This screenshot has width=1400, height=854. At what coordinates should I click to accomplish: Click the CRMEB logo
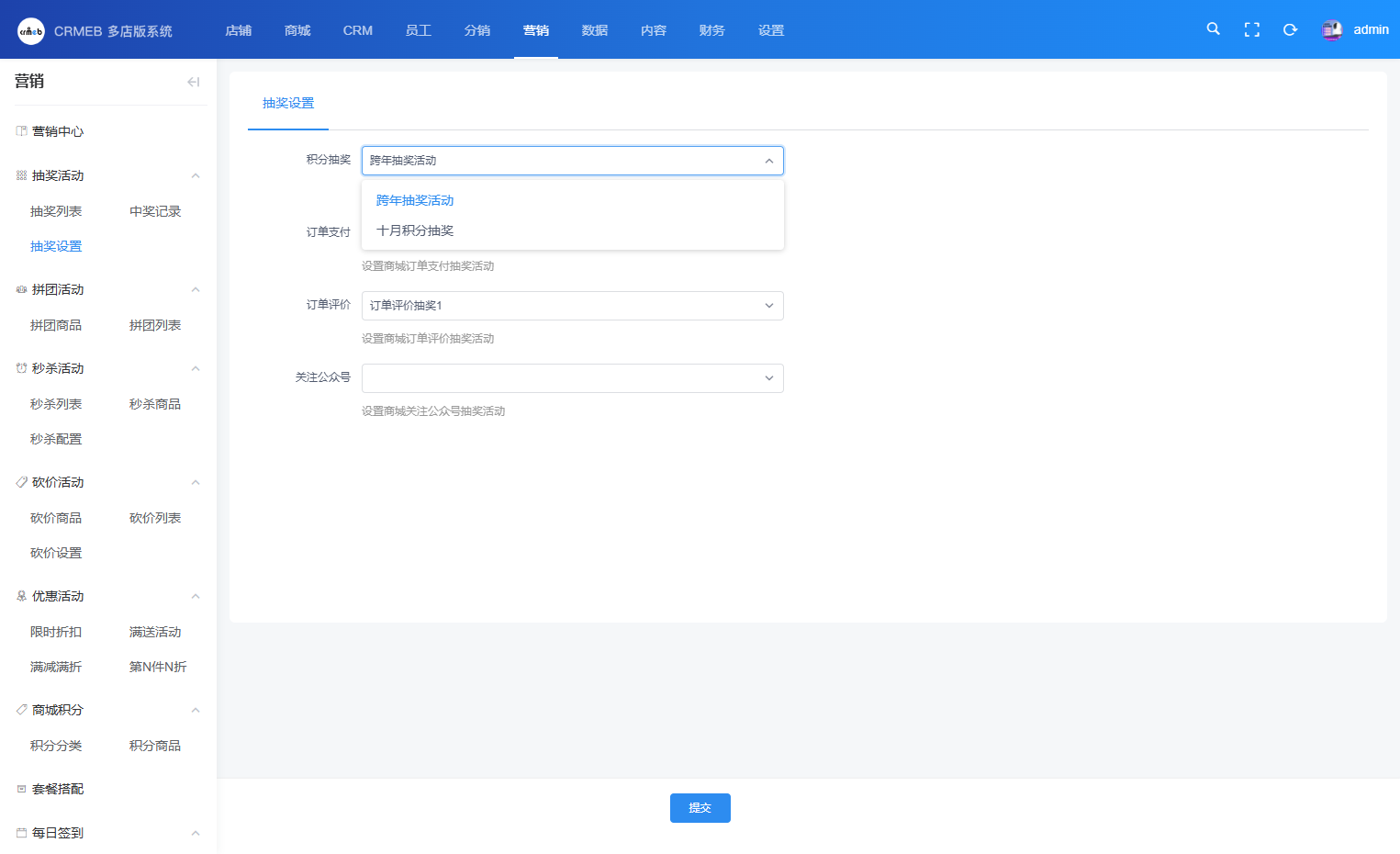pyautogui.click(x=31, y=30)
